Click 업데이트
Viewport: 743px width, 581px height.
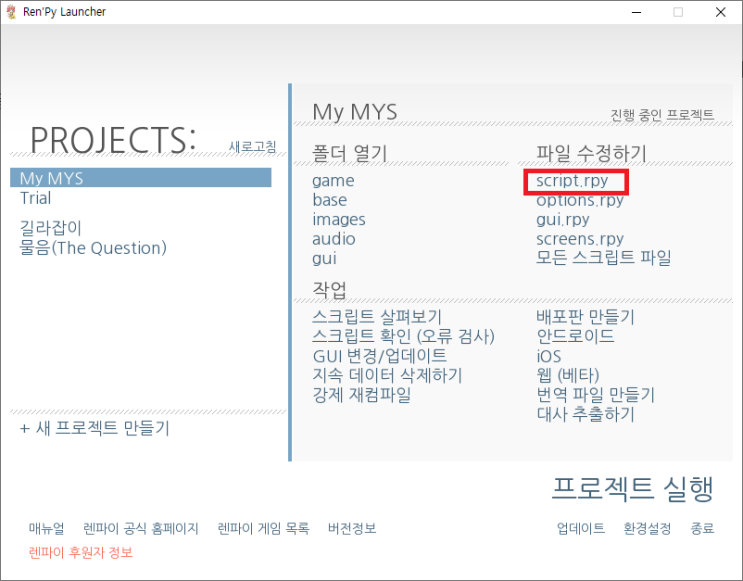click(581, 528)
